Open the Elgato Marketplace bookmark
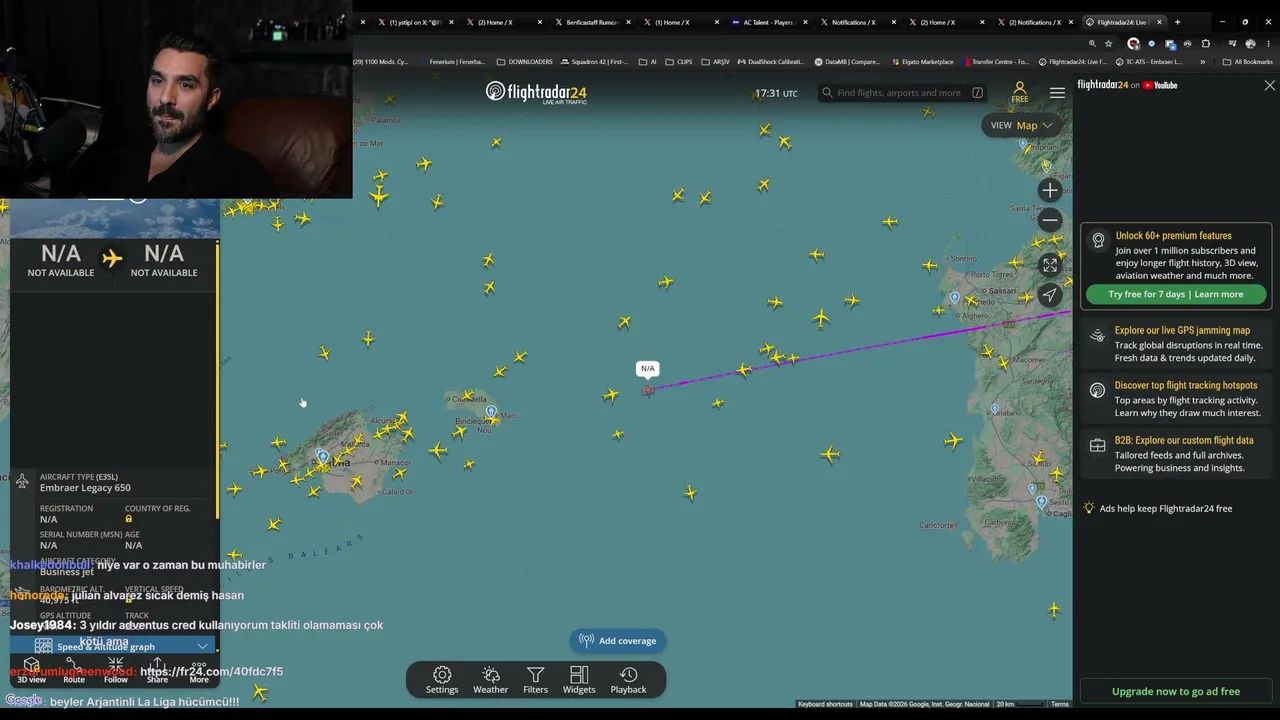1280x720 pixels. [x=924, y=62]
